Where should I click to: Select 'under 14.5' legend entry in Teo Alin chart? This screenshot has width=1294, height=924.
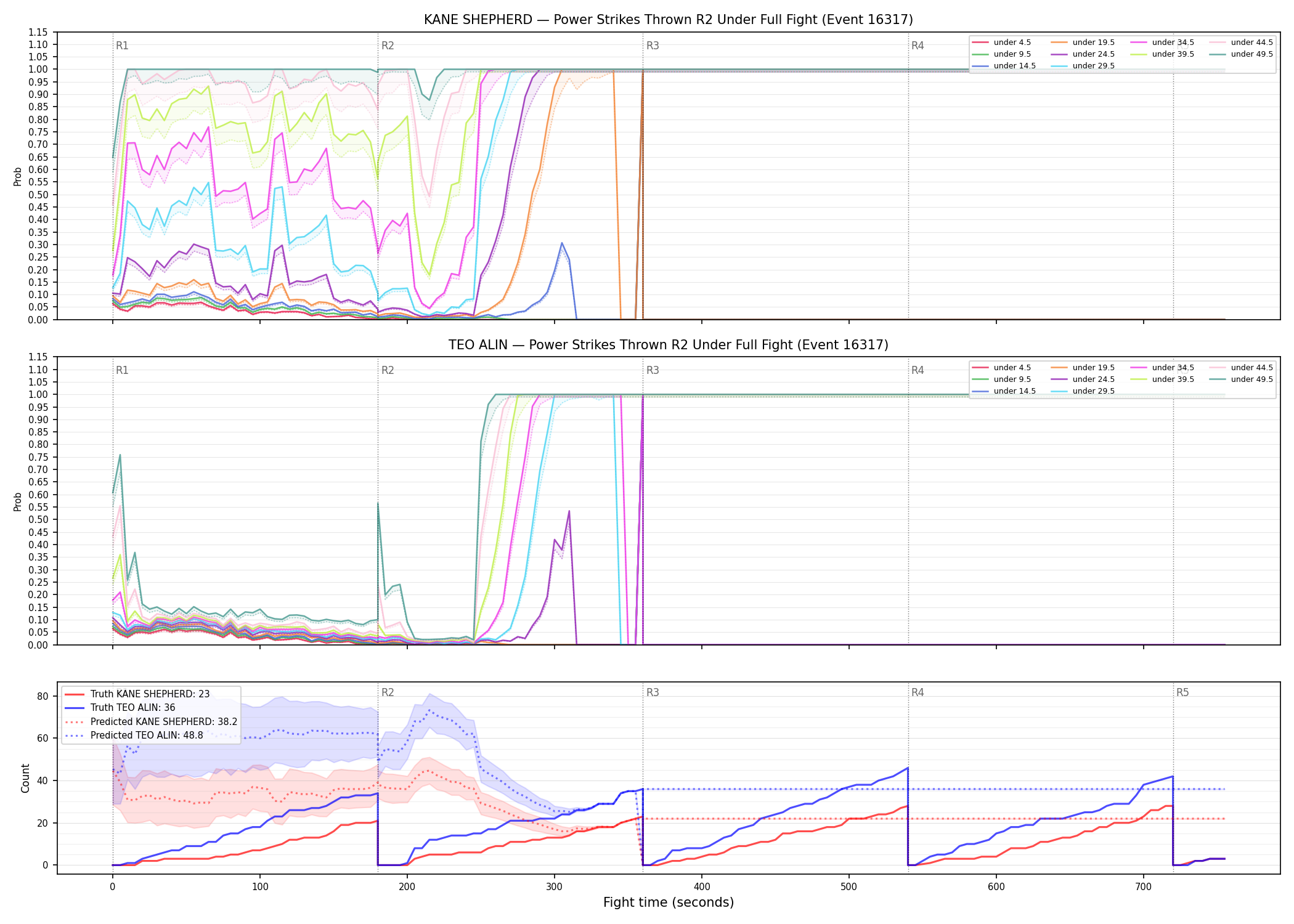point(1004,391)
